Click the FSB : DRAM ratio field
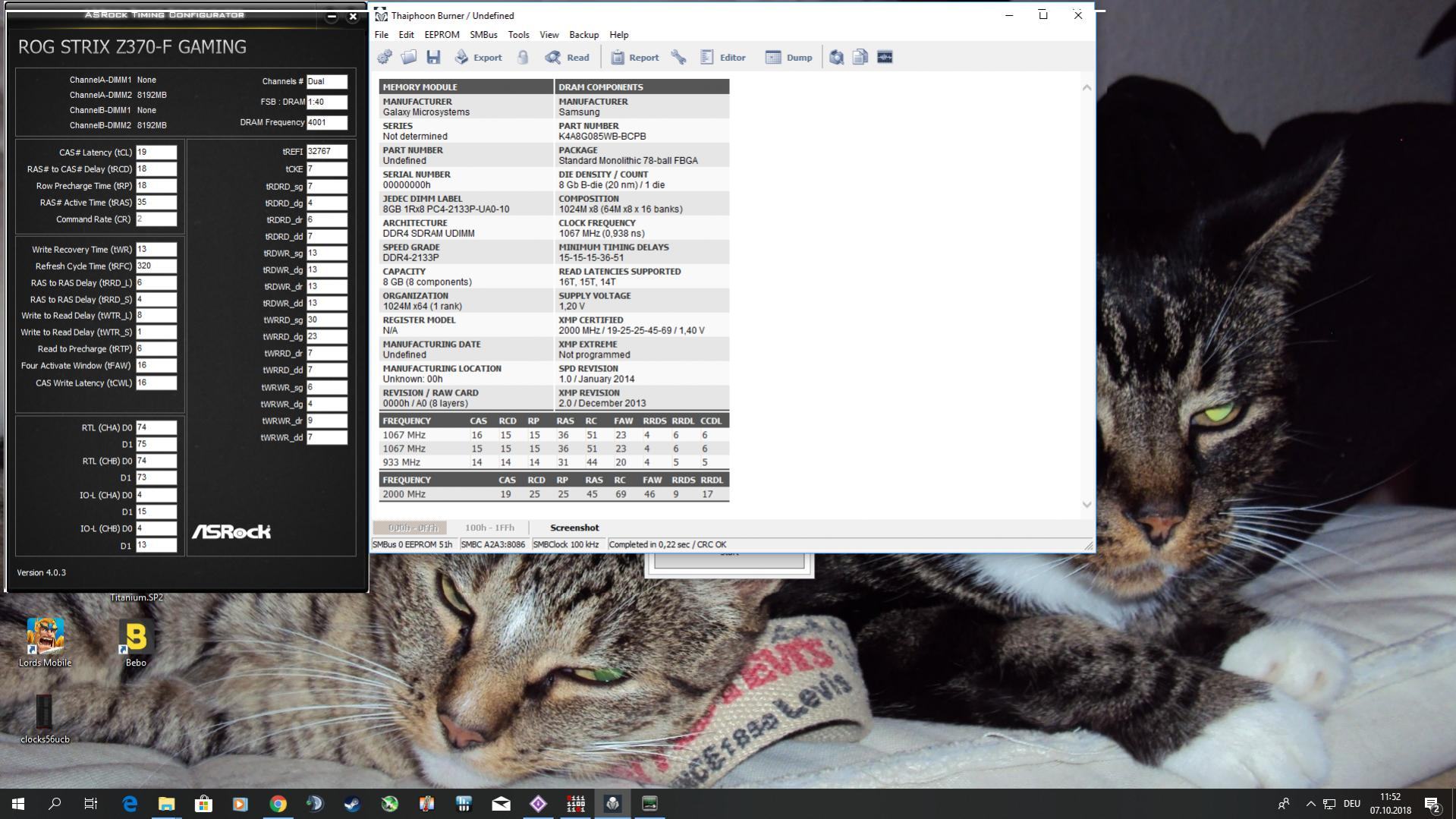 coord(327,102)
